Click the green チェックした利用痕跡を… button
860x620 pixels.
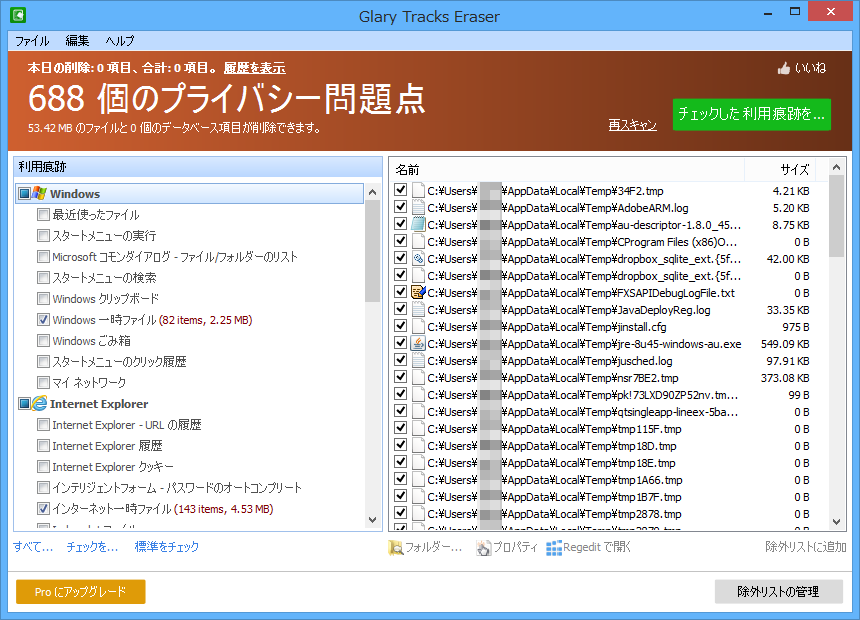tap(751, 114)
